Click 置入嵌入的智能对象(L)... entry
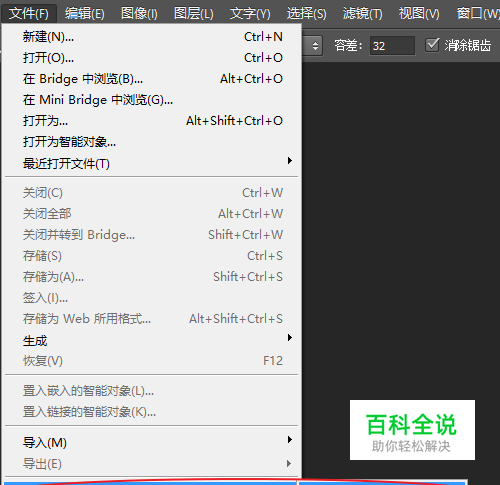The width and height of the screenshot is (500, 485). (152, 391)
